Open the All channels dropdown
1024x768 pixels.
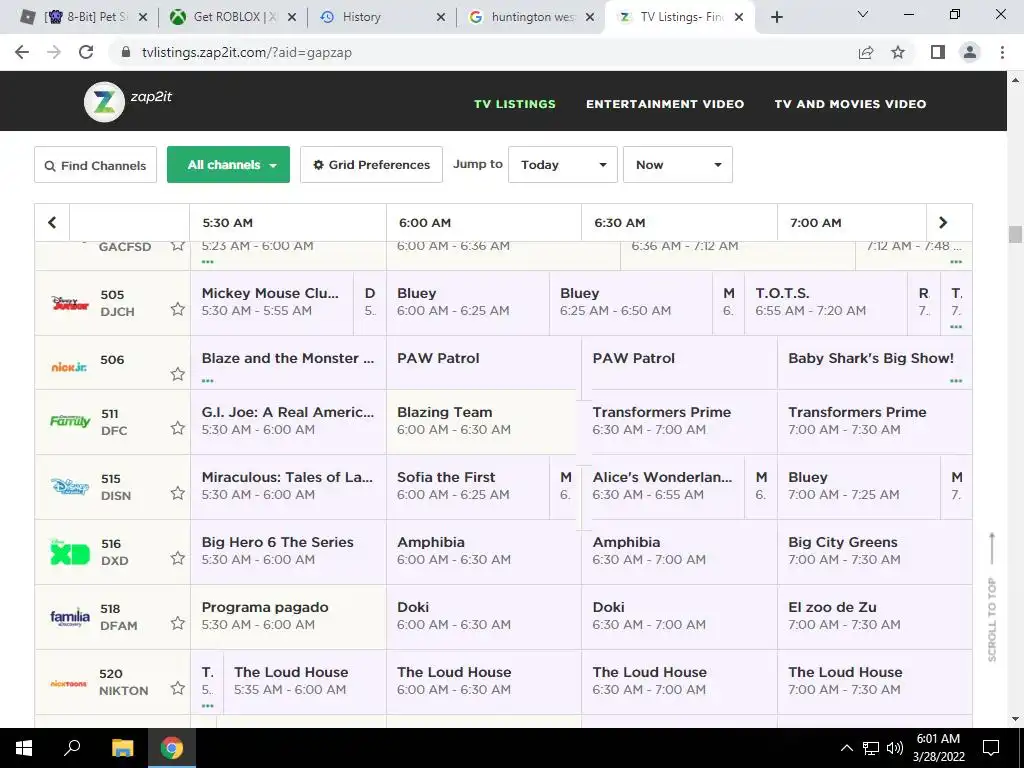click(x=229, y=165)
